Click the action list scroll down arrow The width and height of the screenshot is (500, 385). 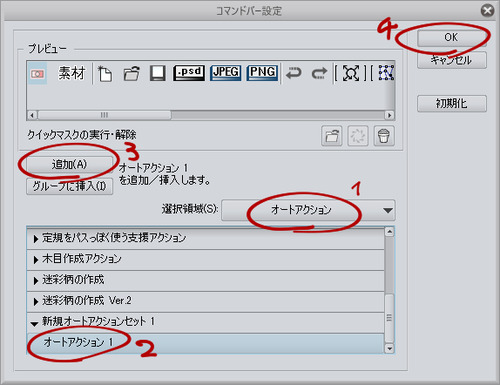point(389,349)
